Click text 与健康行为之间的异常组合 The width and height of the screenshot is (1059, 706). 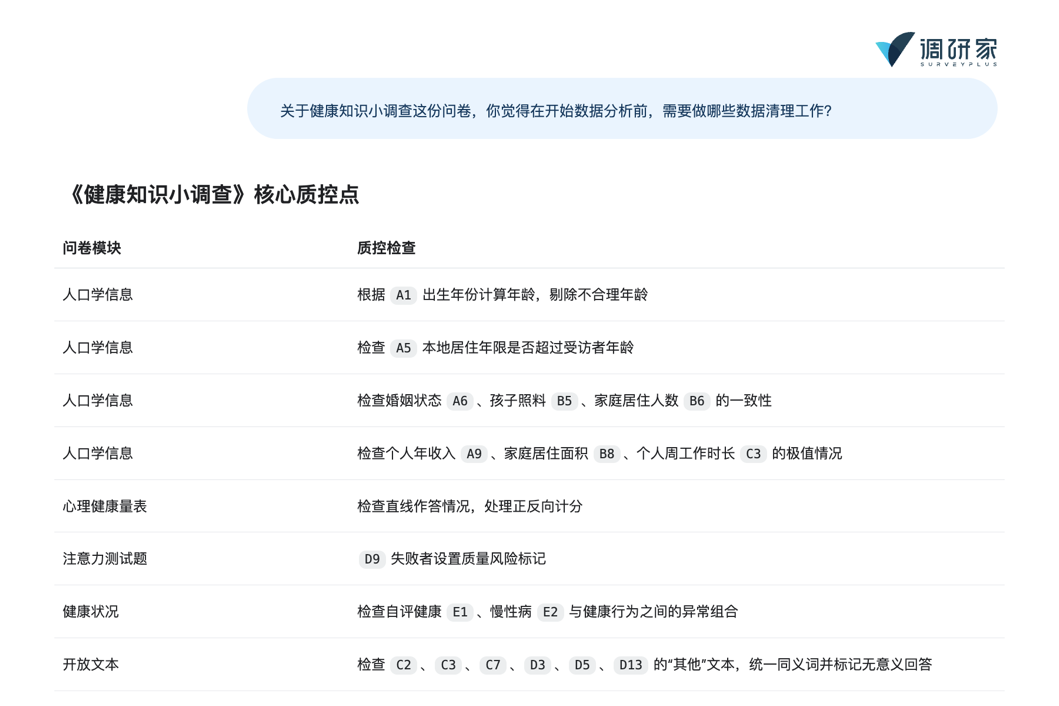click(x=653, y=612)
